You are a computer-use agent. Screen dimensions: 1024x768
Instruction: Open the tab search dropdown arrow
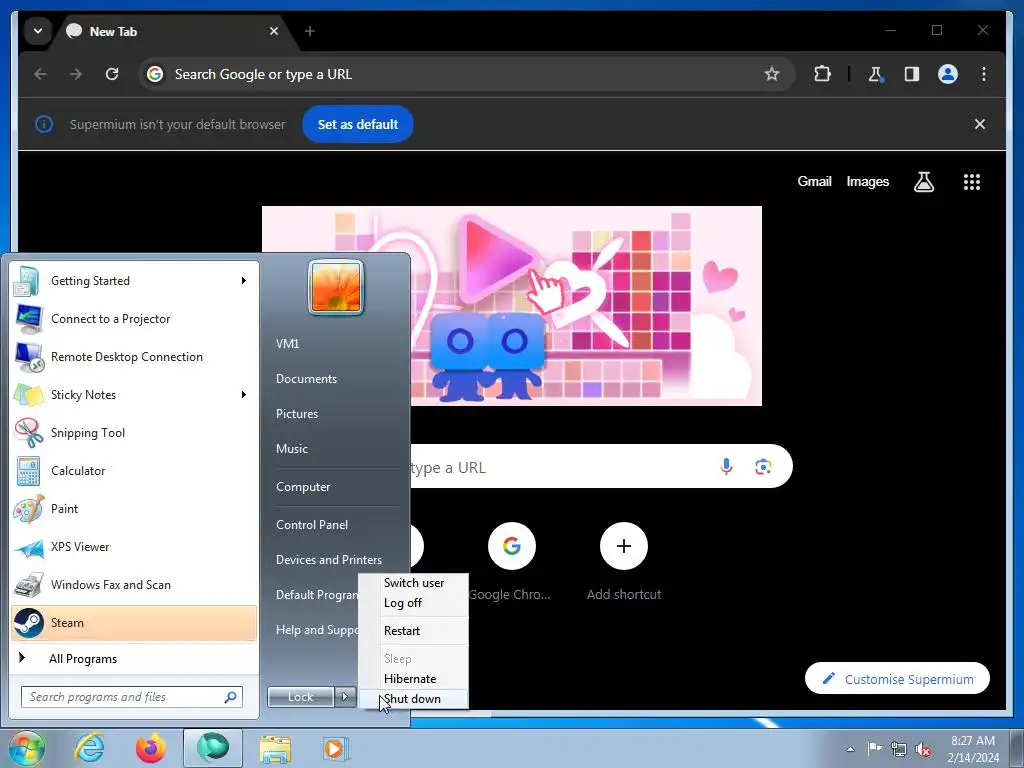click(38, 31)
